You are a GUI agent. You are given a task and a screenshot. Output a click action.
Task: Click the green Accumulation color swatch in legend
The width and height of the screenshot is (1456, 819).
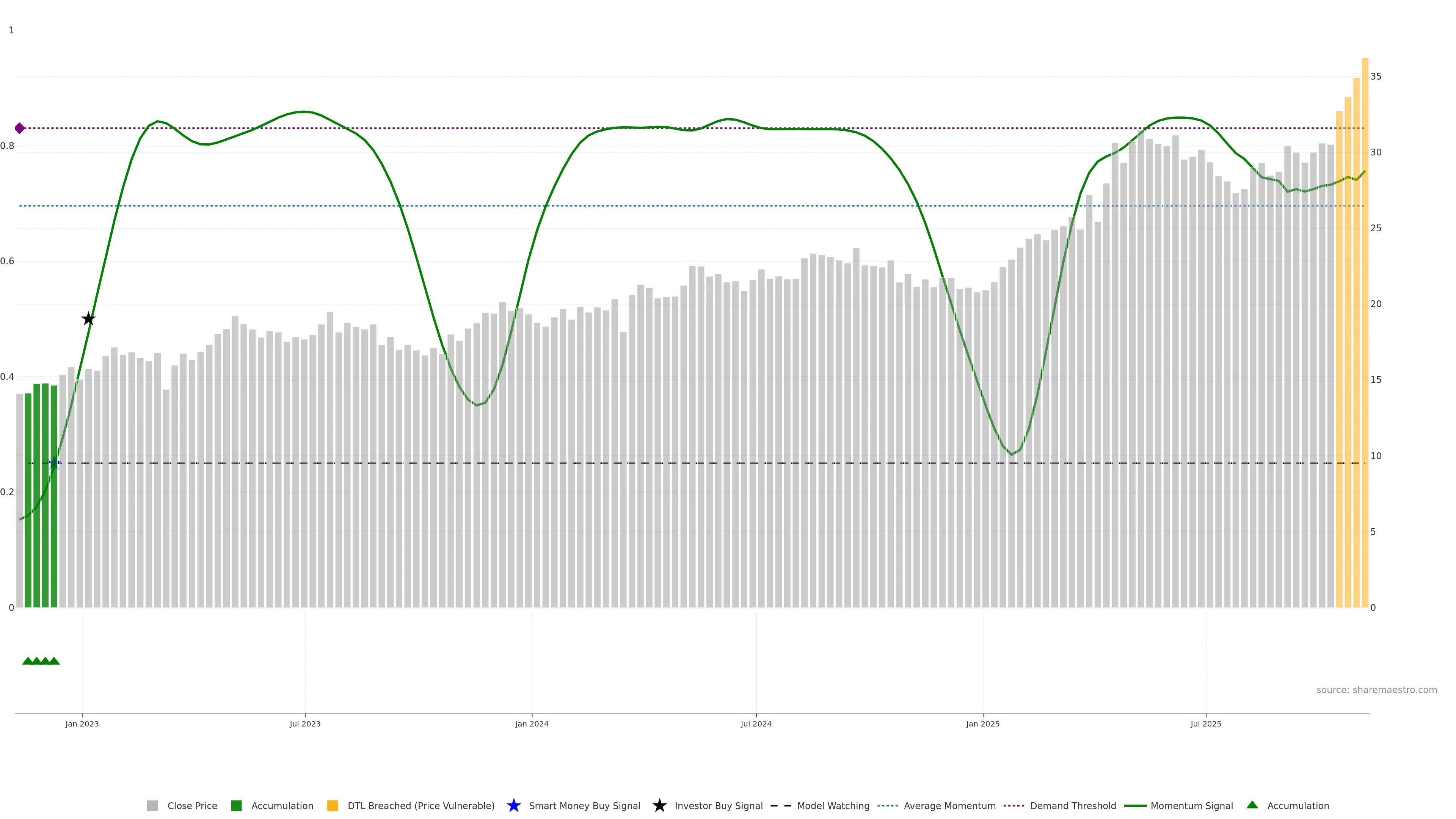point(236,805)
